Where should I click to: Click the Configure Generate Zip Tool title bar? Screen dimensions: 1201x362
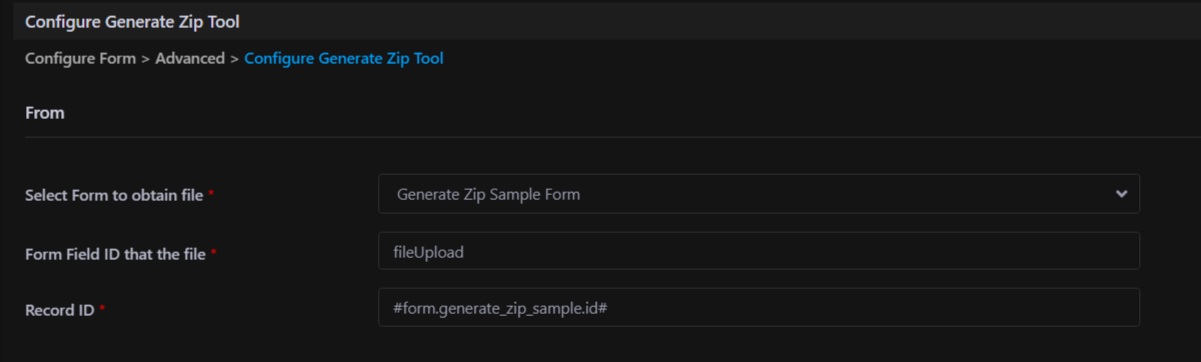tap(600, 20)
